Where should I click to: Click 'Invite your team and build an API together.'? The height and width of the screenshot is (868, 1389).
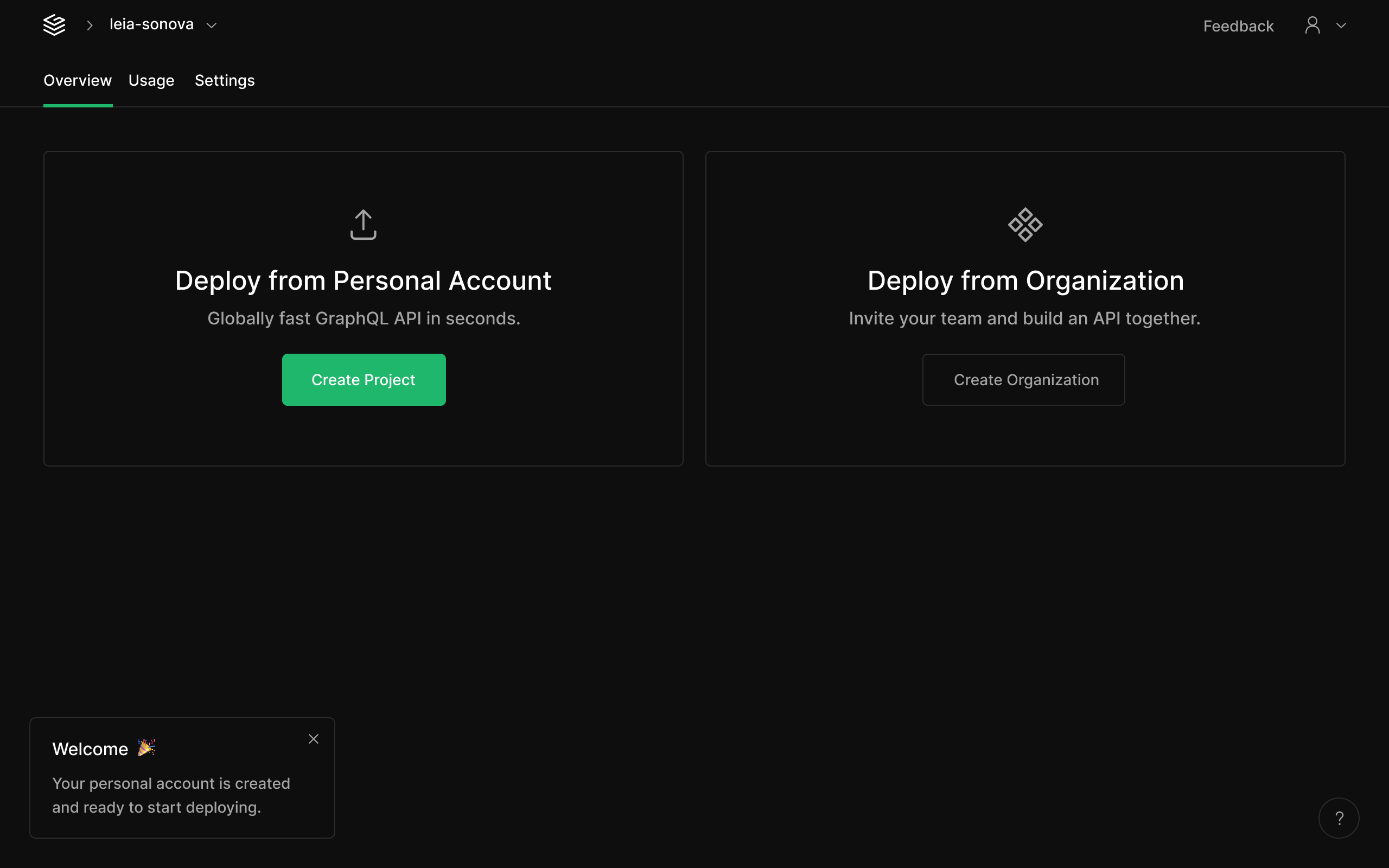point(1024,318)
